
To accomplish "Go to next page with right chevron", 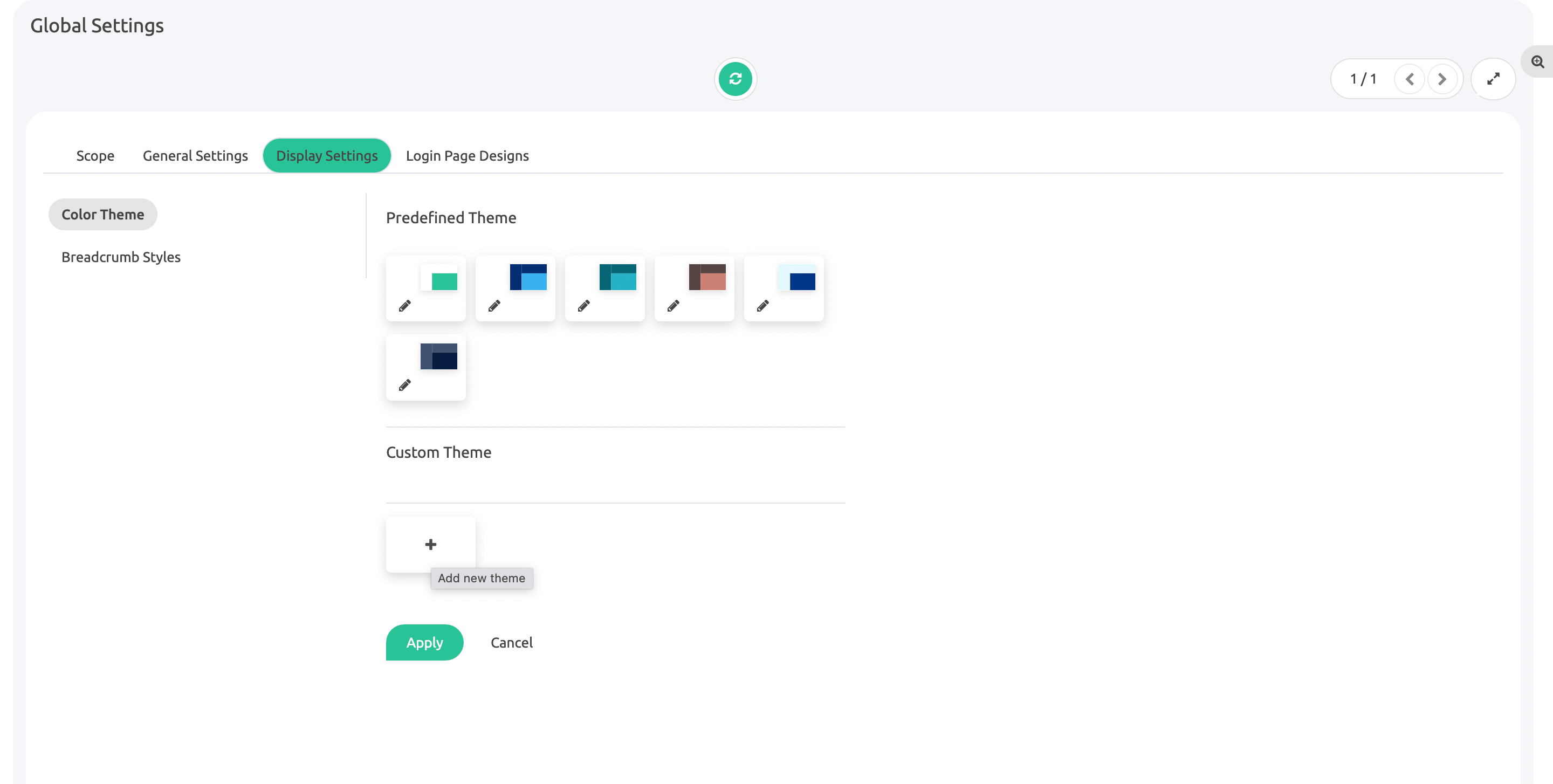I will click(x=1442, y=79).
